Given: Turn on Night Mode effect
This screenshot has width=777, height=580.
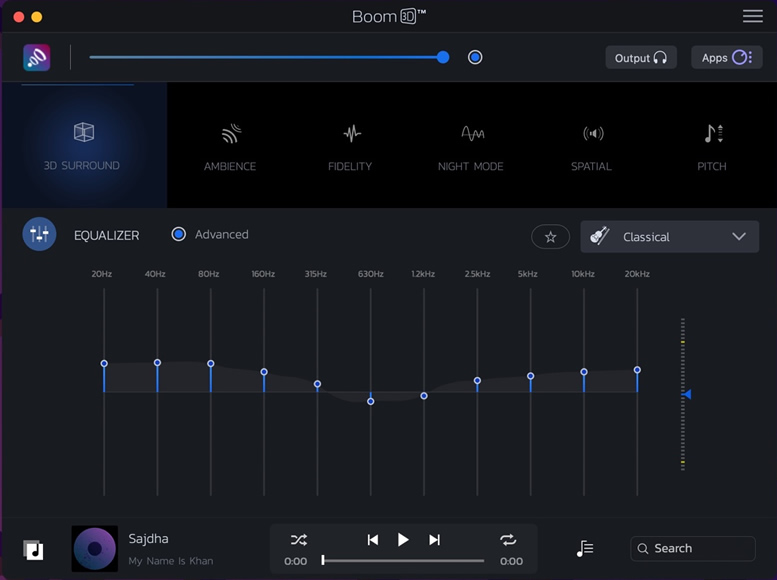Looking at the screenshot, I should (x=471, y=147).
